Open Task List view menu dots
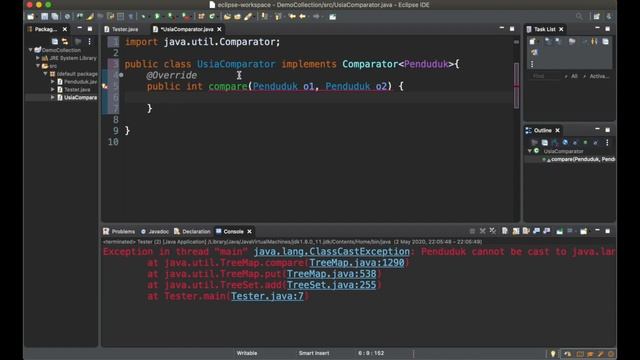 [532, 64]
